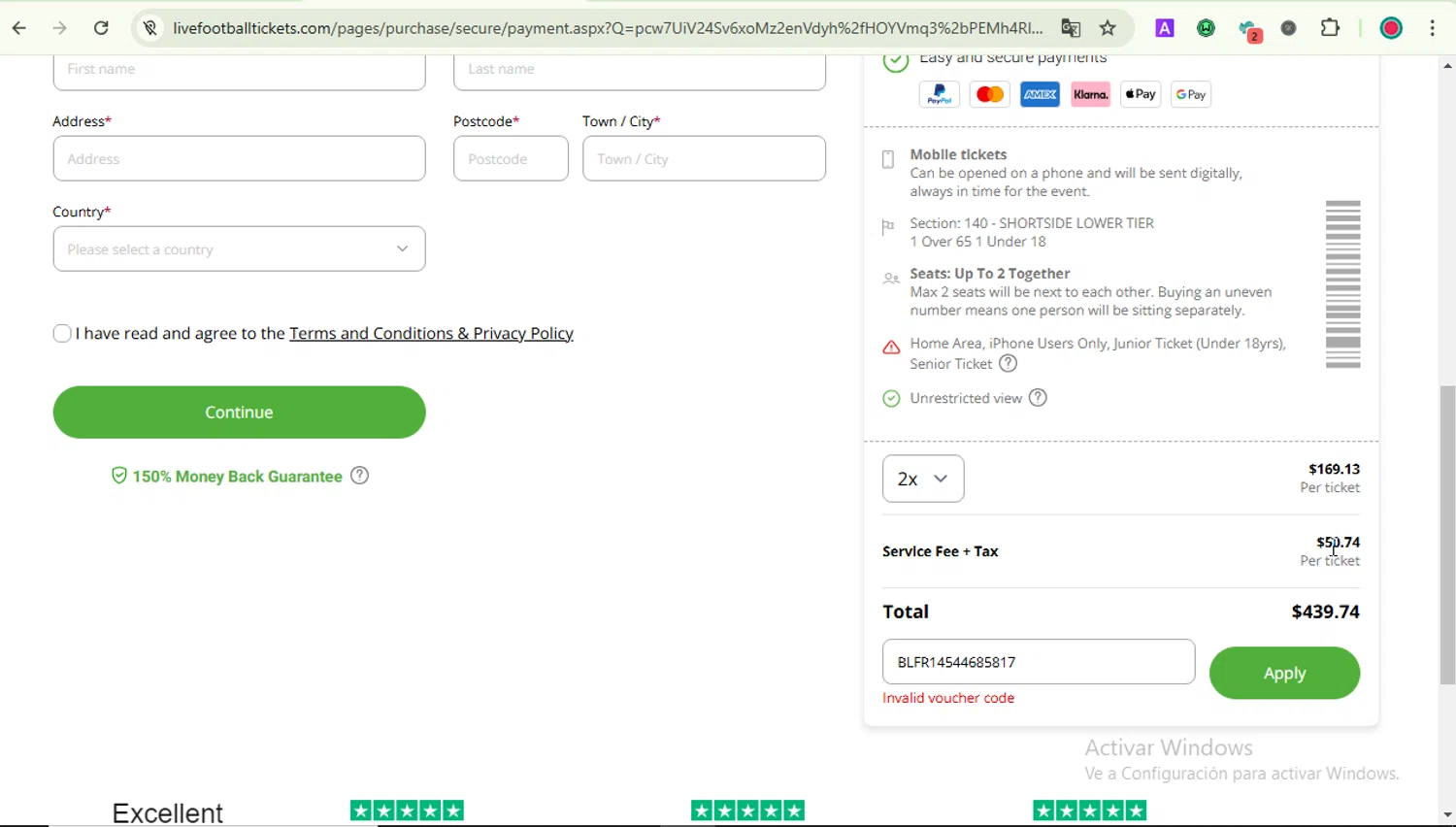1456x827 pixels.
Task: Open the Extensions puzzle menu
Action: pyautogui.click(x=1331, y=28)
